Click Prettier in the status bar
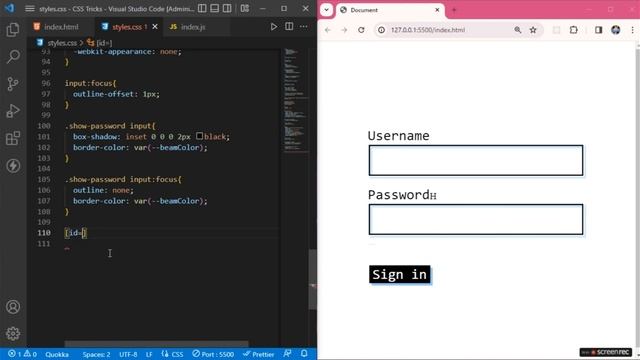This screenshot has height=360, width=640. 258,354
